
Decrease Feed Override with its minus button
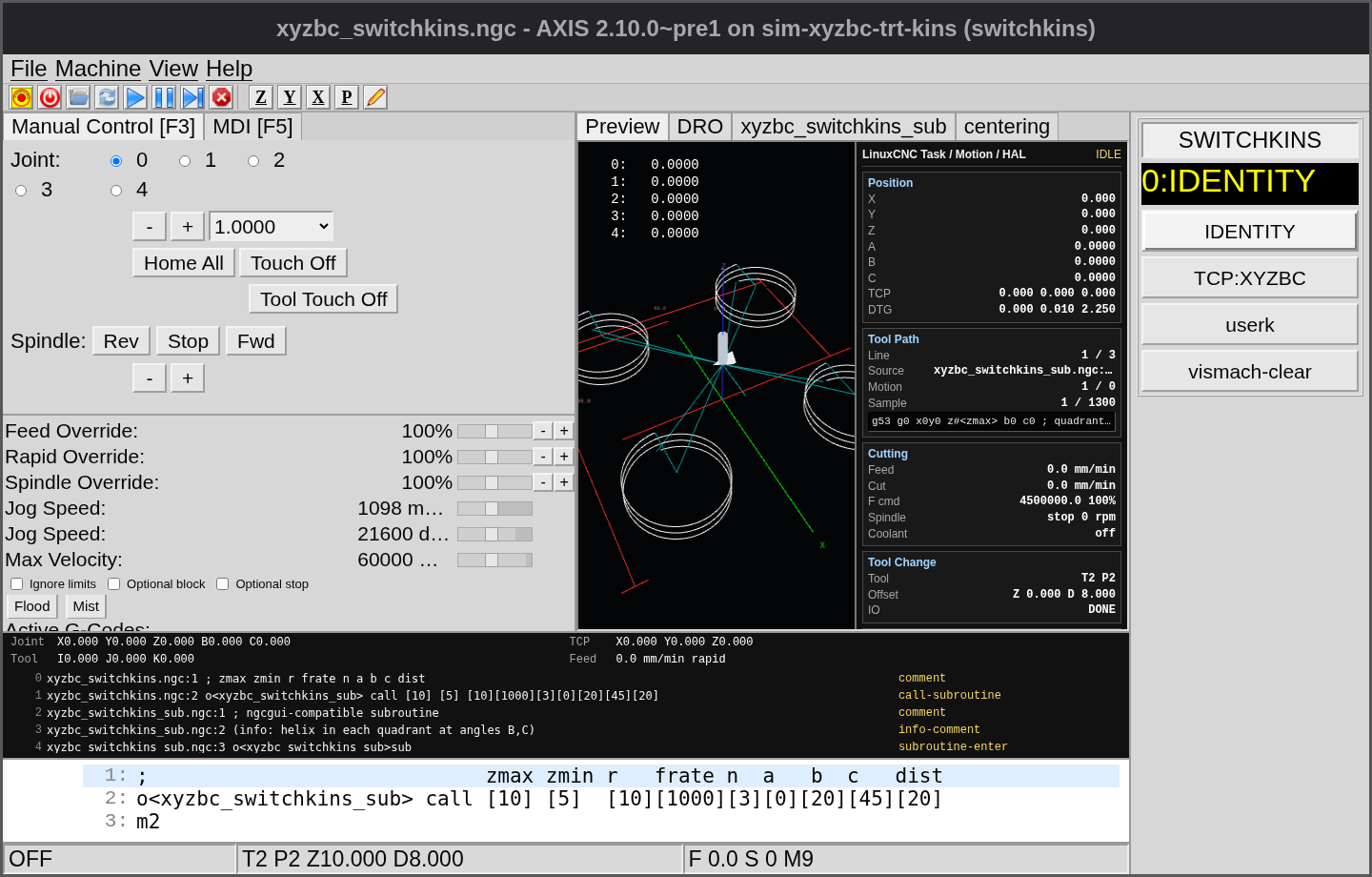pos(543,431)
